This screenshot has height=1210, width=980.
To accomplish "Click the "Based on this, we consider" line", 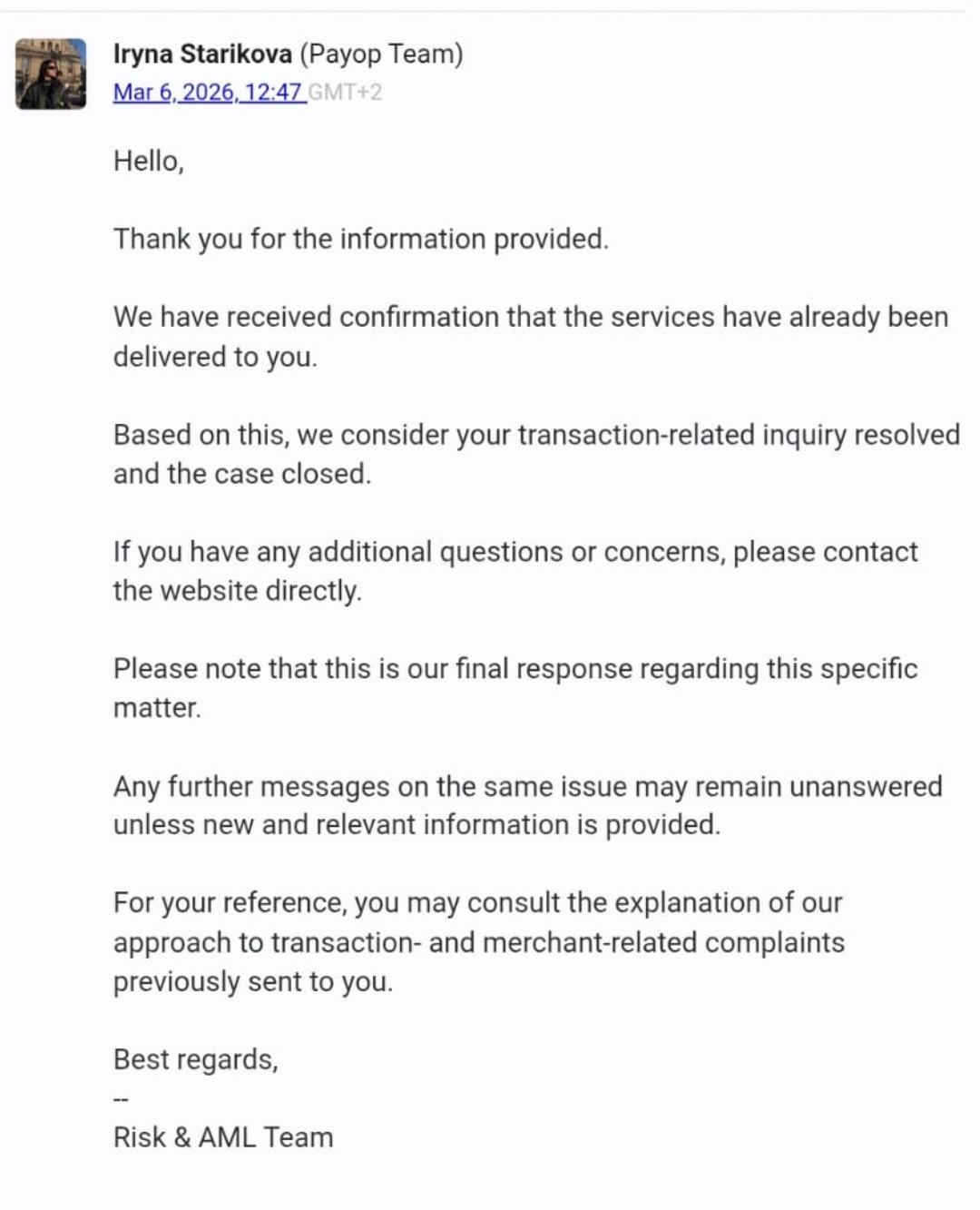I will tap(535, 435).
